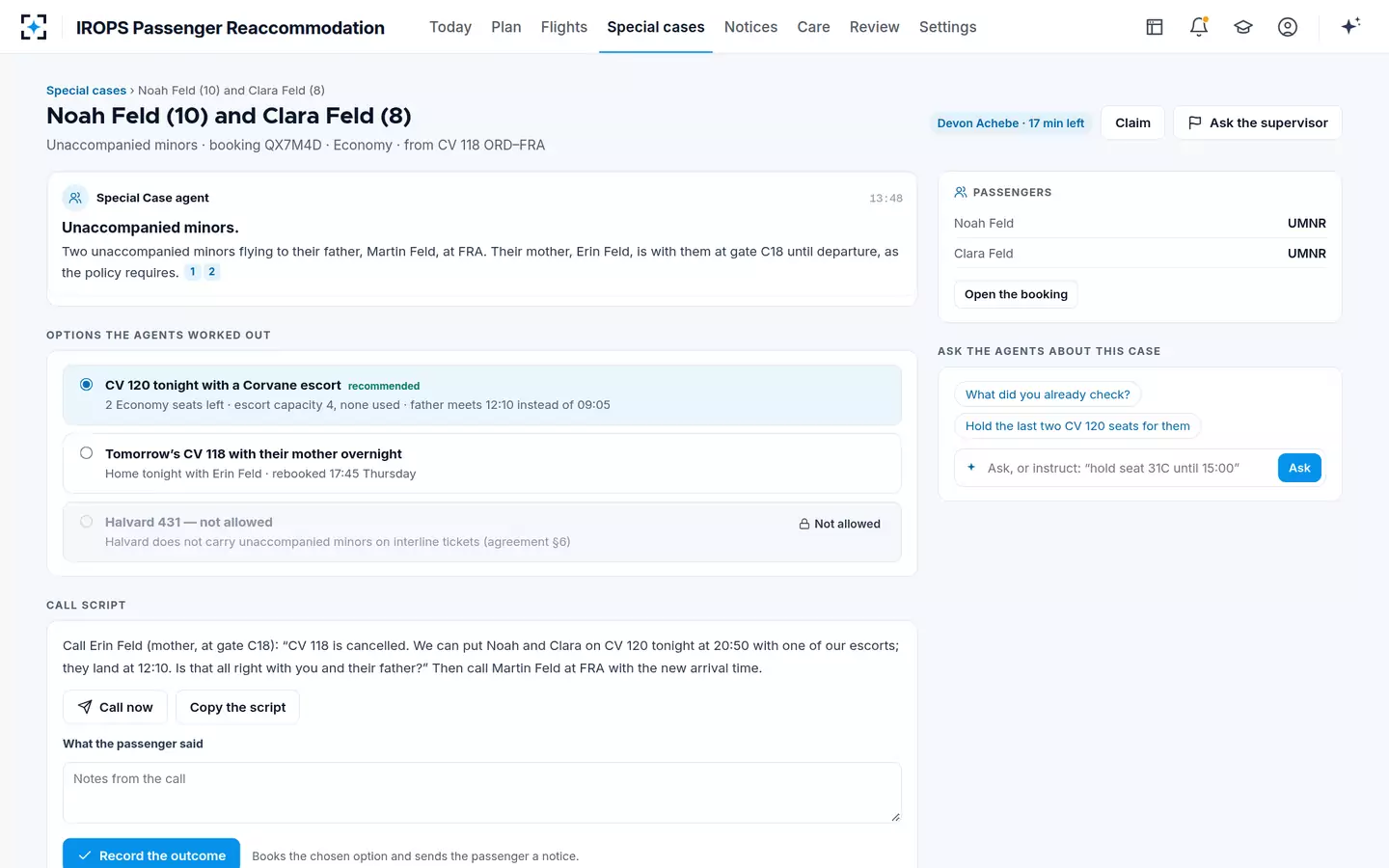Open notifications bell icon
Image resolution: width=1389 pixels, height=868 pixels.
point(1199,27)
